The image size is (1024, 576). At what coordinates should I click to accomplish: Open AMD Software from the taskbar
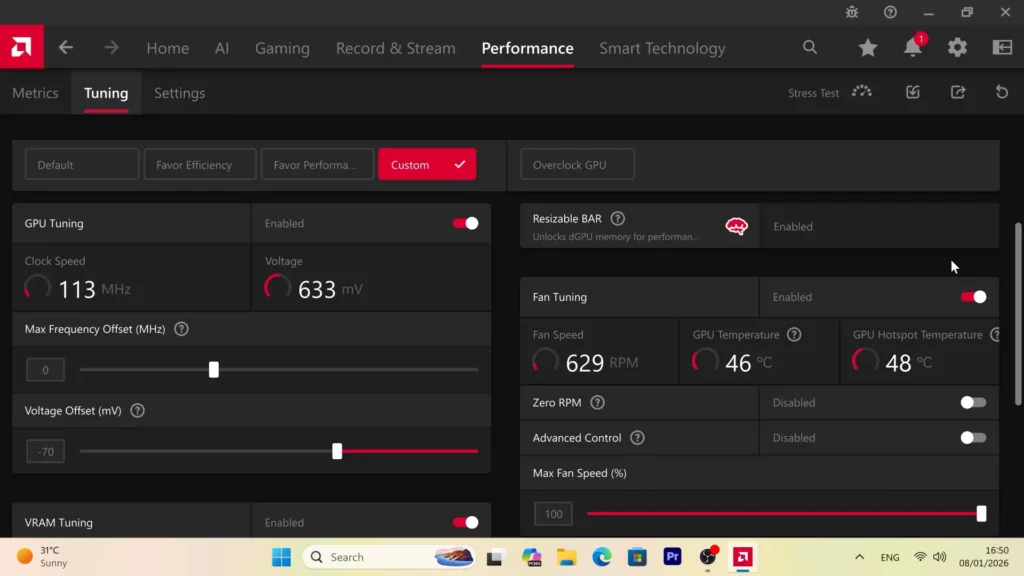click(x=743, y=557)
